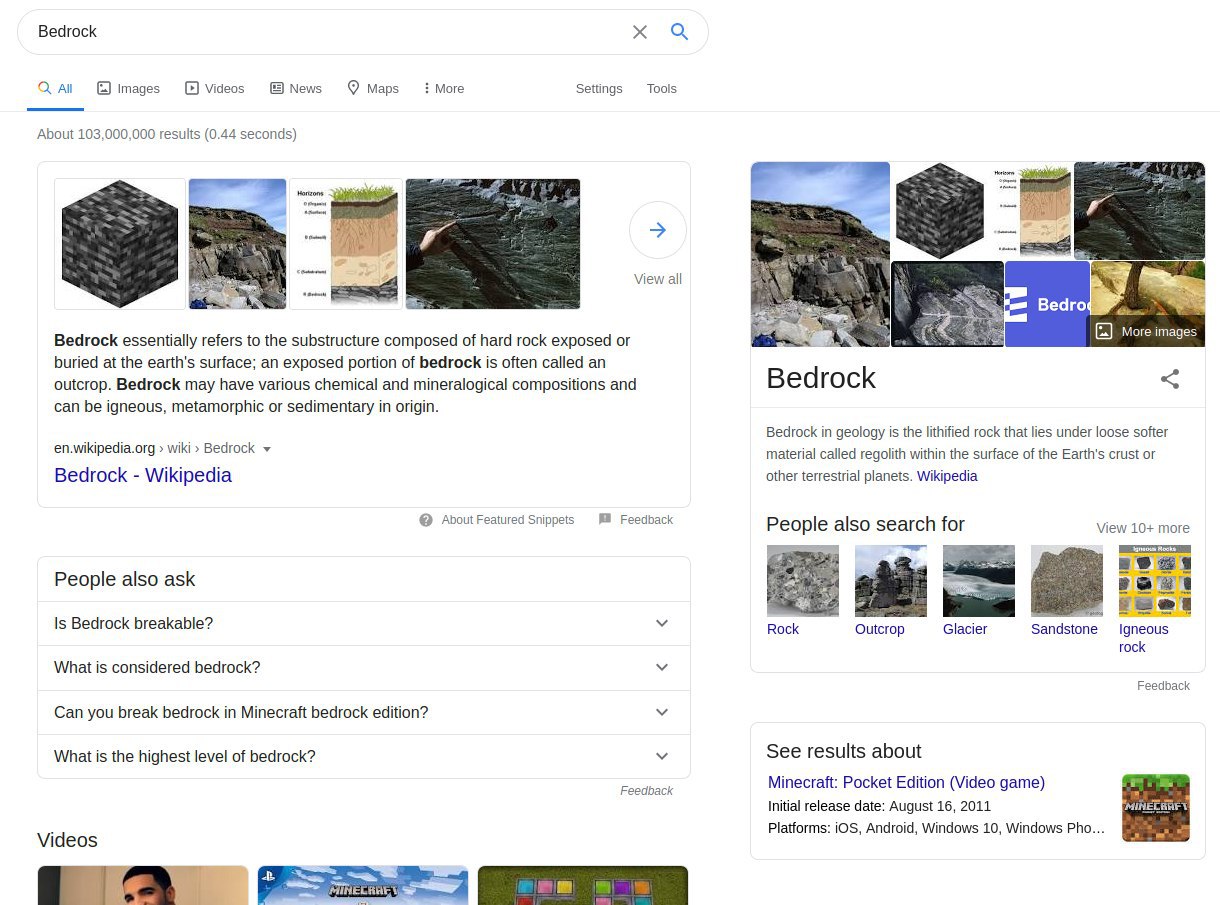
Task: Click About Featured Snippets help icon
Action: [x=426, y=520]
